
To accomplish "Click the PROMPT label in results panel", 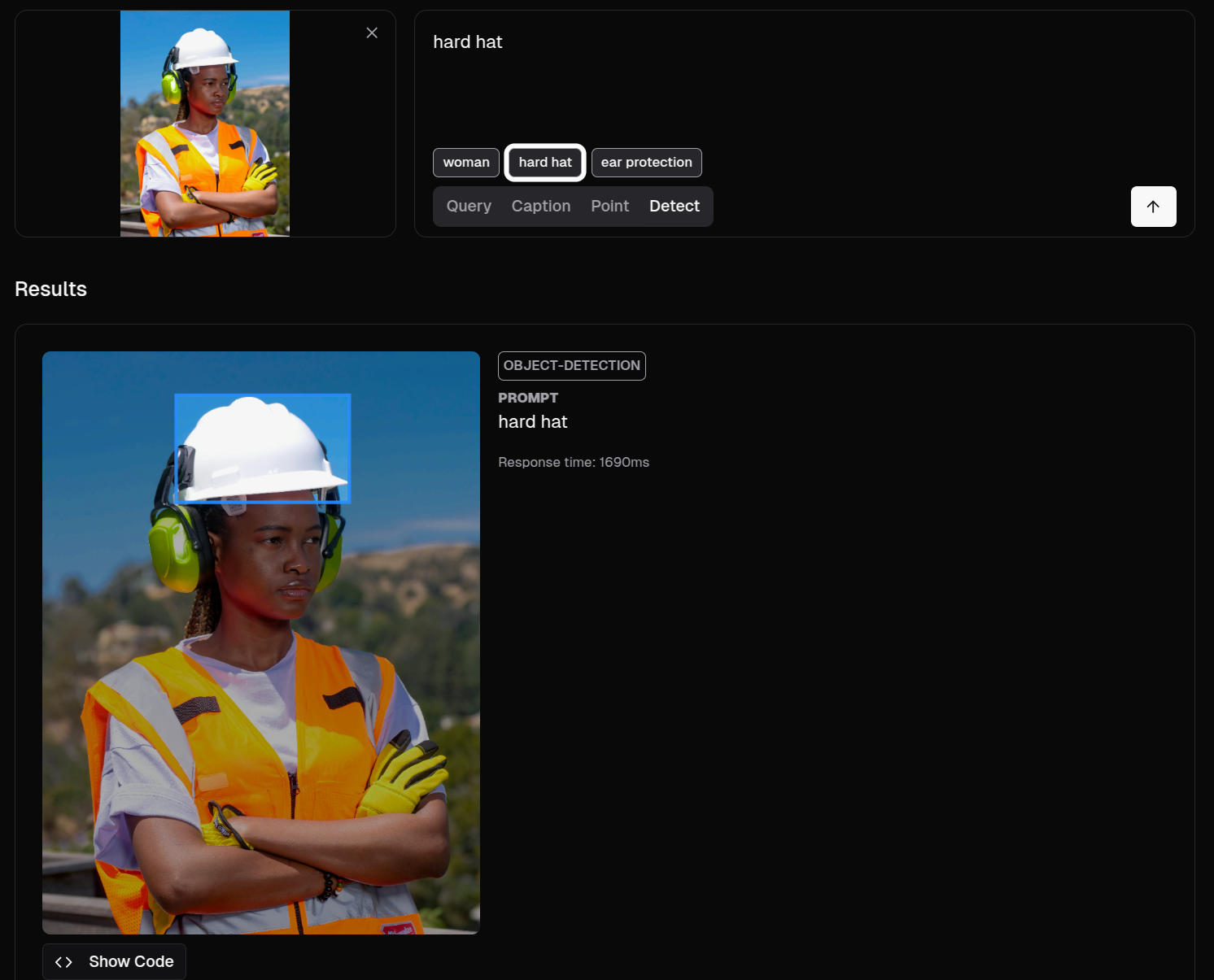I will tap(528, 398).
